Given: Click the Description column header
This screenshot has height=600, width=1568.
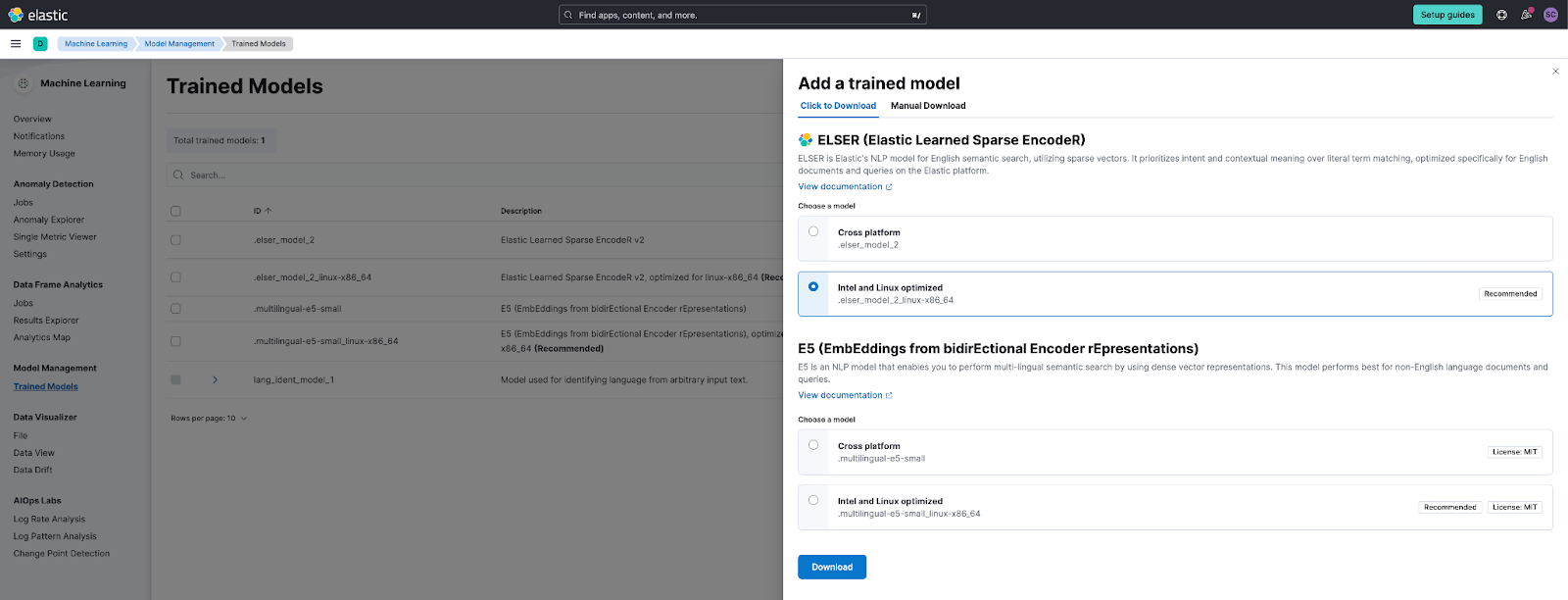Looking at the screenshot, I should [521, 211].
